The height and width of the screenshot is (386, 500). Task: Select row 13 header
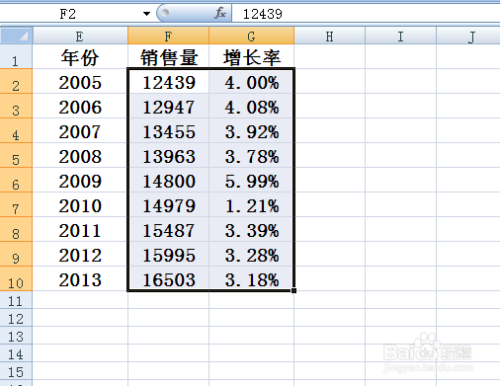[x=16, y=335]
